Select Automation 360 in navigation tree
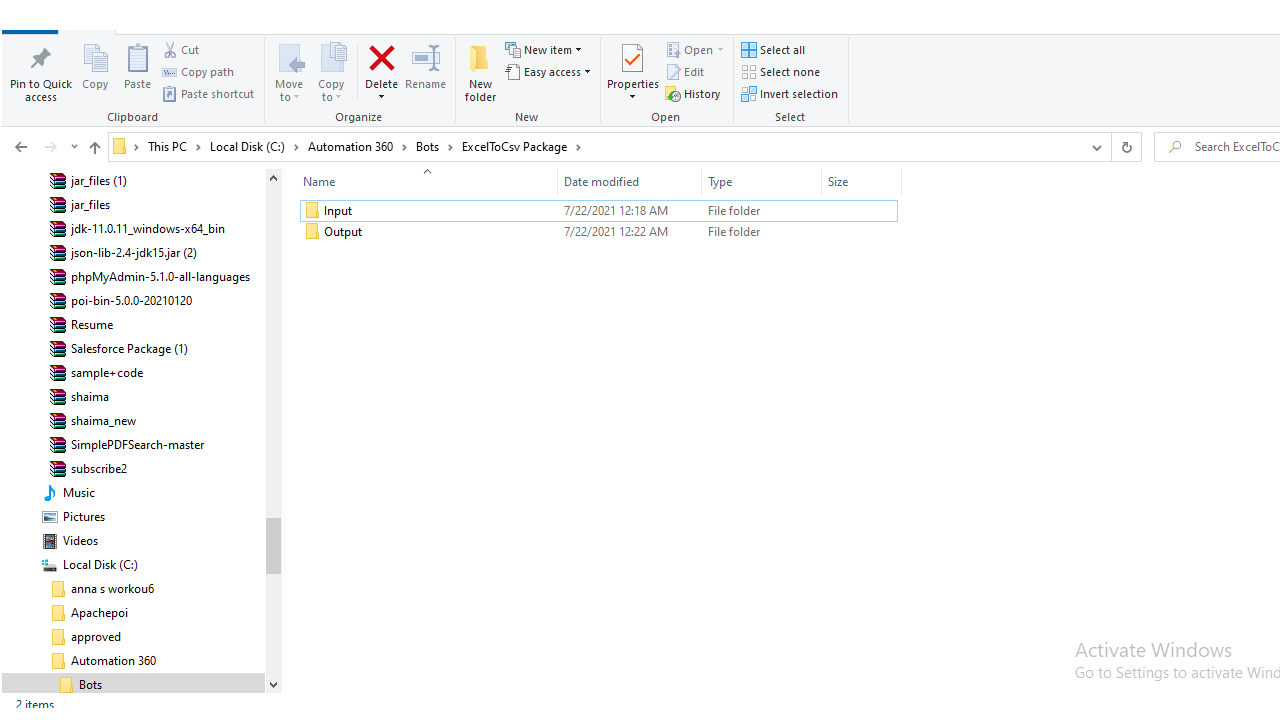The image size is (1280, 720). (x=113, y=661)
